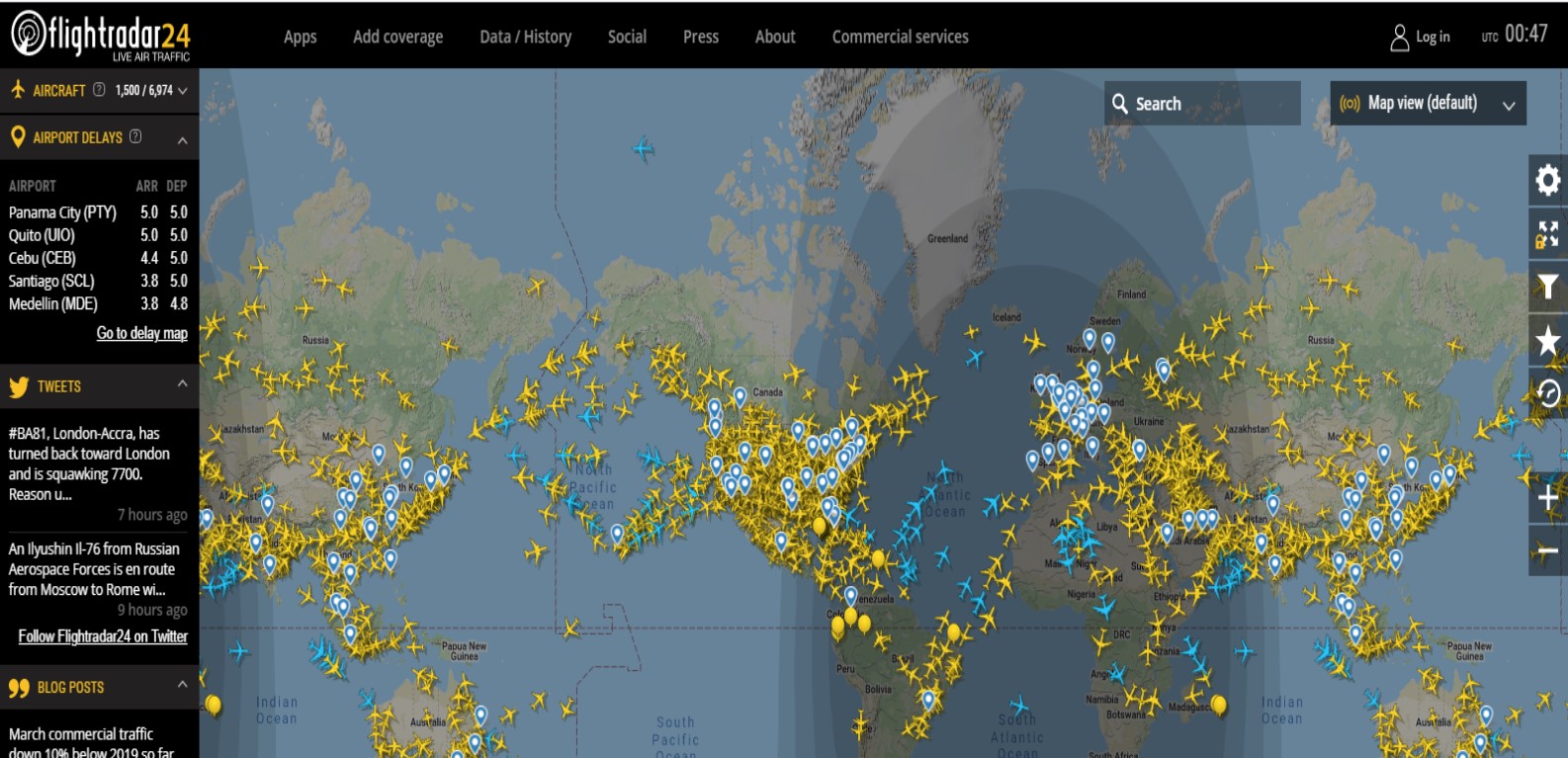Screen dimensions: 1568x758
Task: Expand the Aircraft panel chevron
Action: (x=182, y=91)
